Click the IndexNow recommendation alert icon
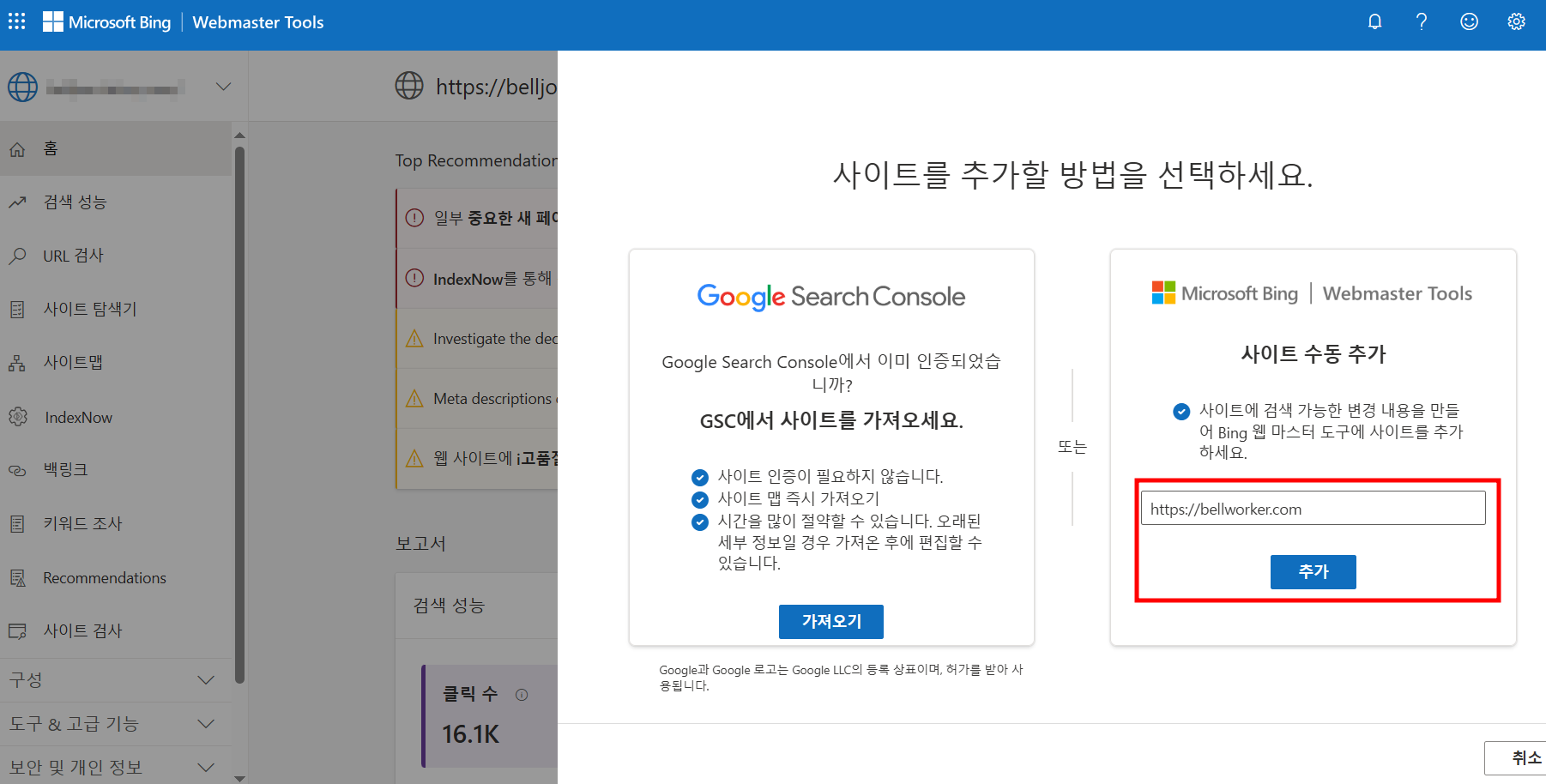This screenshot has width=1546, height=784. 414,278
